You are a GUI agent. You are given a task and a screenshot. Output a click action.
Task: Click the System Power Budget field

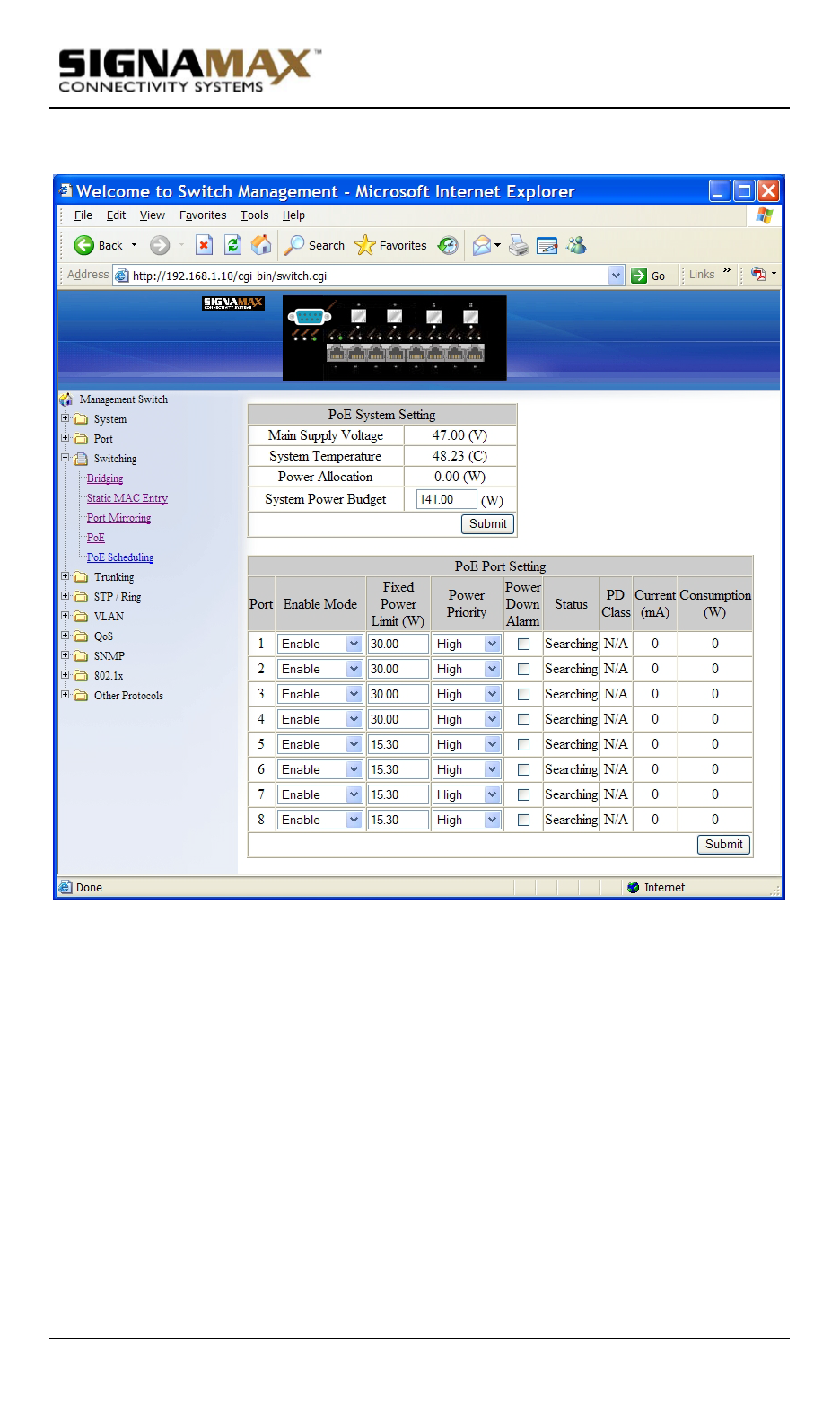click(x=446, y=499)
